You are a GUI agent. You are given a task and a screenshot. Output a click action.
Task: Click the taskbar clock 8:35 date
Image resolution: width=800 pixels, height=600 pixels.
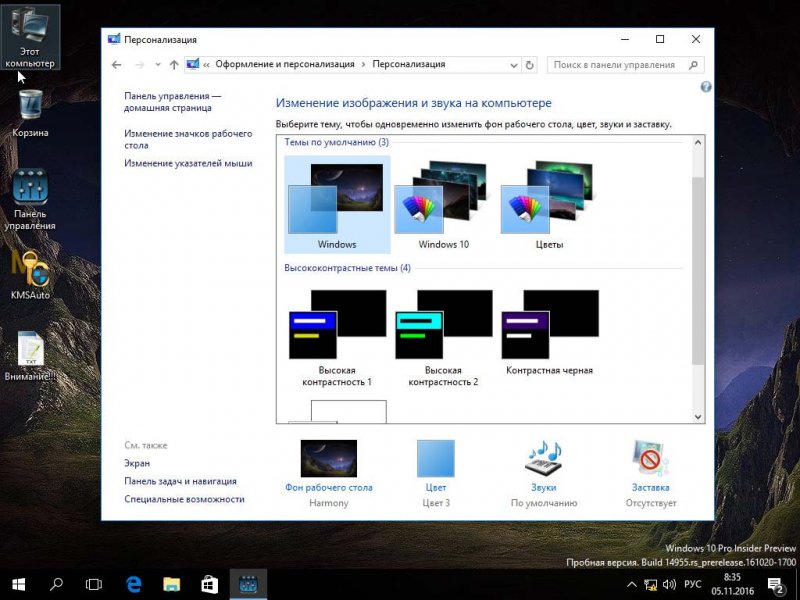pos(732,585)
